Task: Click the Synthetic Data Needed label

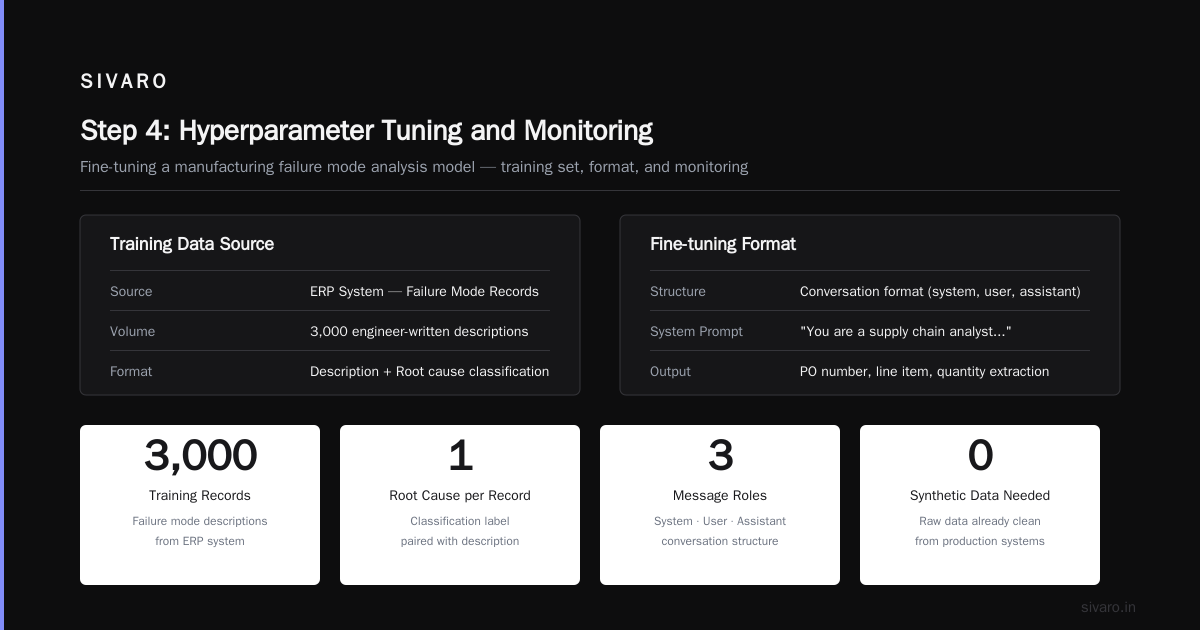Action: pyautogui.click(x=980, y=495)
